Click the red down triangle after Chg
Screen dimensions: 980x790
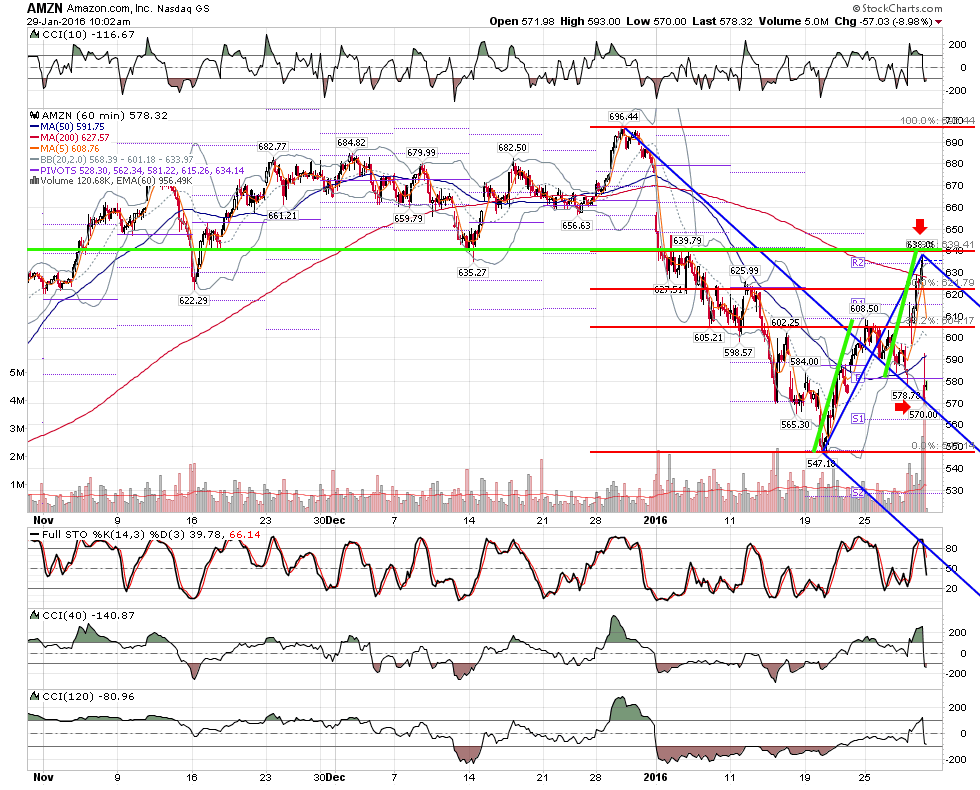[939, 22]
